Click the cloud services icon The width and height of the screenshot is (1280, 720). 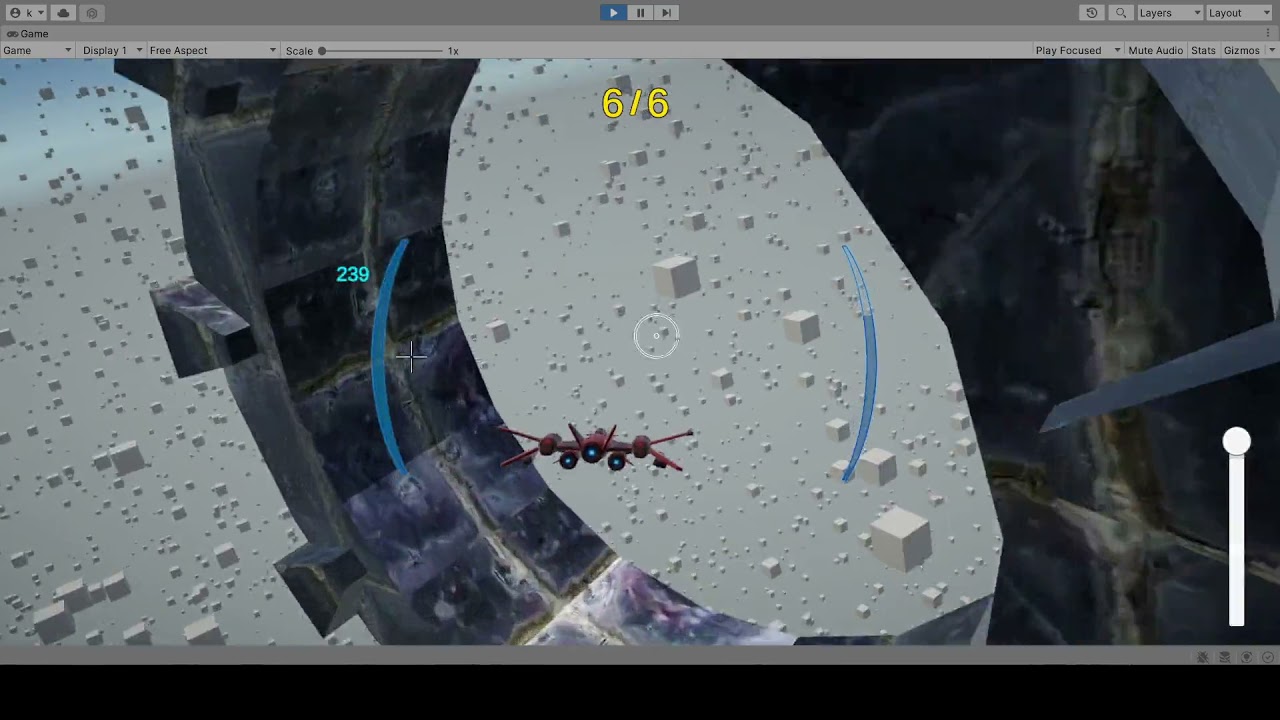coord(63,13)
